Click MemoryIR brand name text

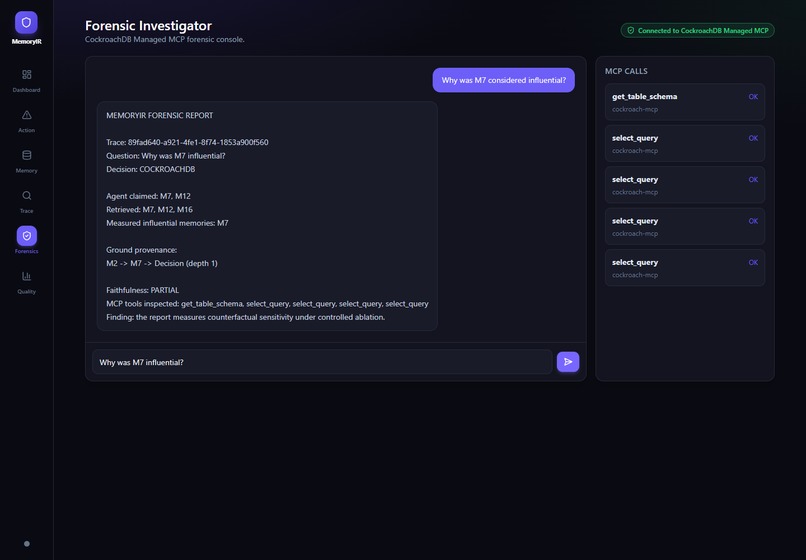[27, 42]
